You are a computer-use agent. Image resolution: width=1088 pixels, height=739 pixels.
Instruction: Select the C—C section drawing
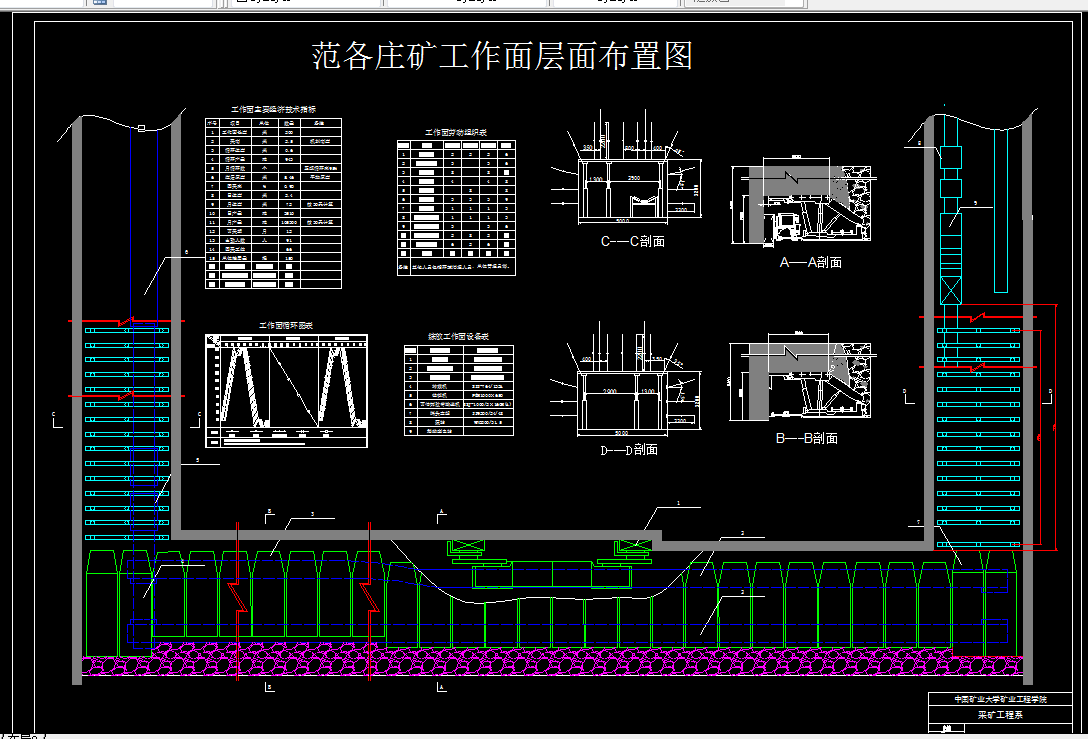pyautogui.click(x=627, y=169)
